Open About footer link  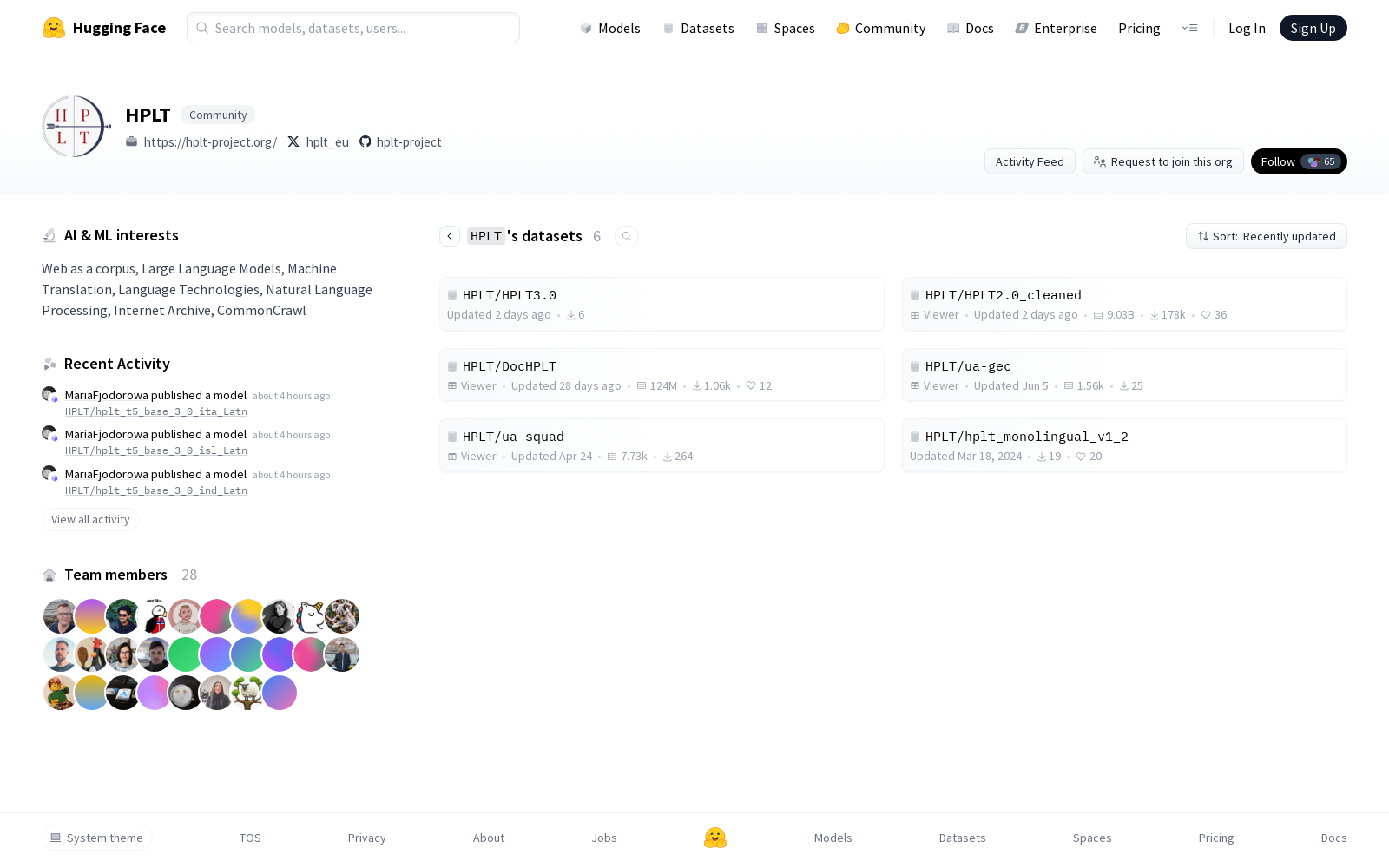click(x=489, y=838)
